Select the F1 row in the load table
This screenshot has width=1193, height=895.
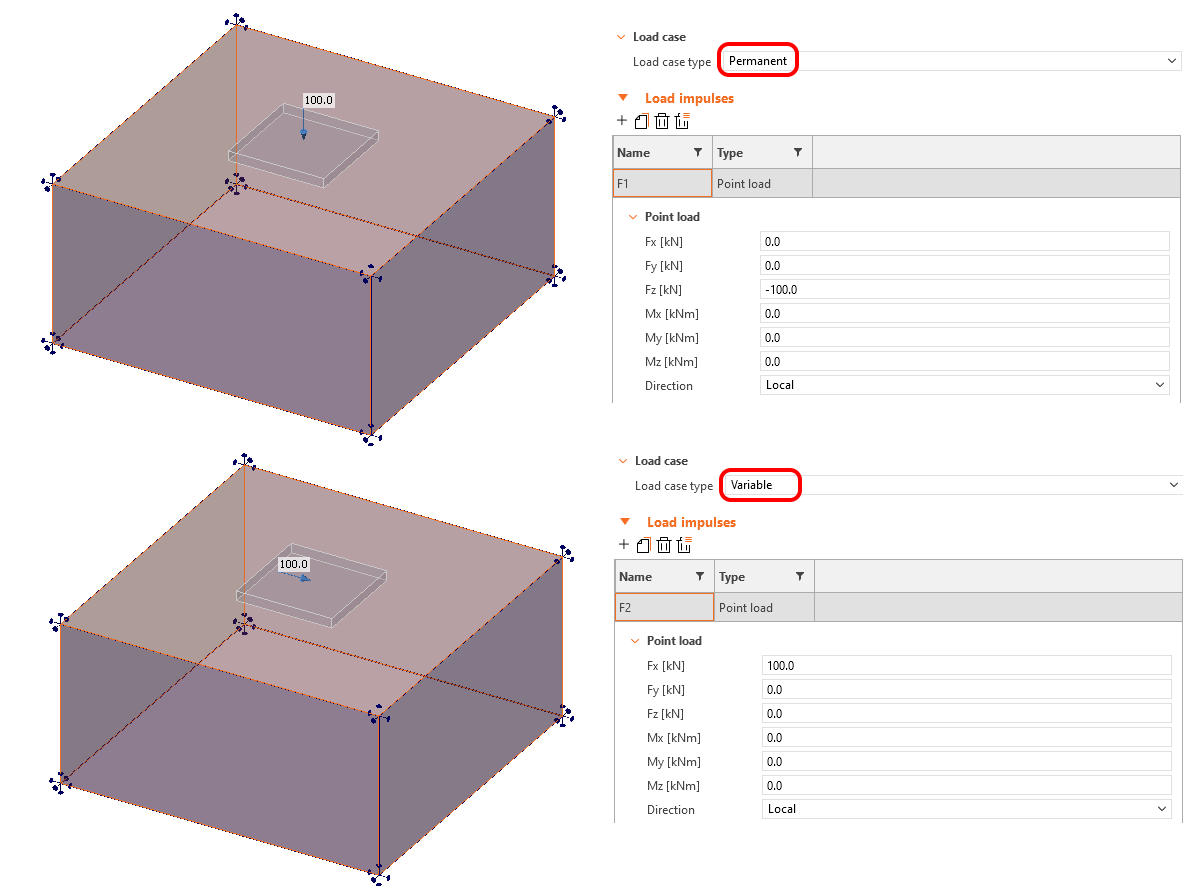(x=662, y=183)
